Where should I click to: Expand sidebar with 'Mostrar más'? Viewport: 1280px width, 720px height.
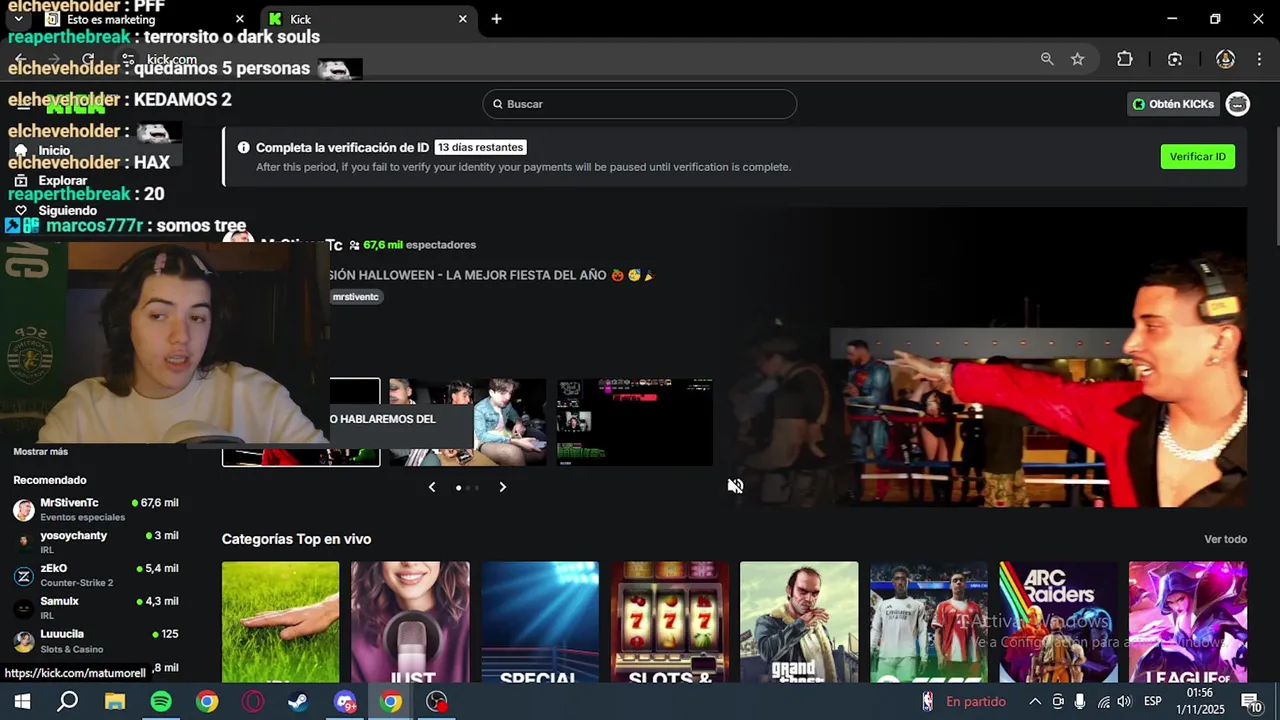[x=40, y=452]
